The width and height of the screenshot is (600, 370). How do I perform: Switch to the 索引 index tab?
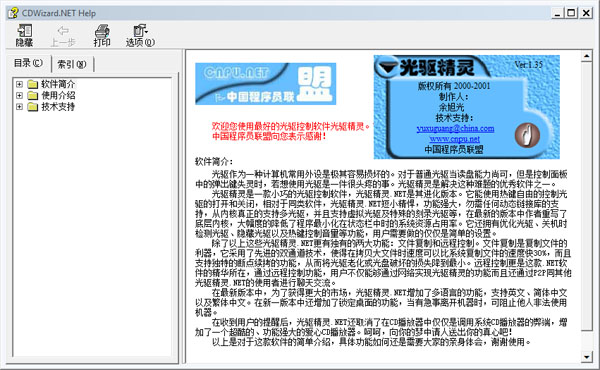[x=72, y=64]
